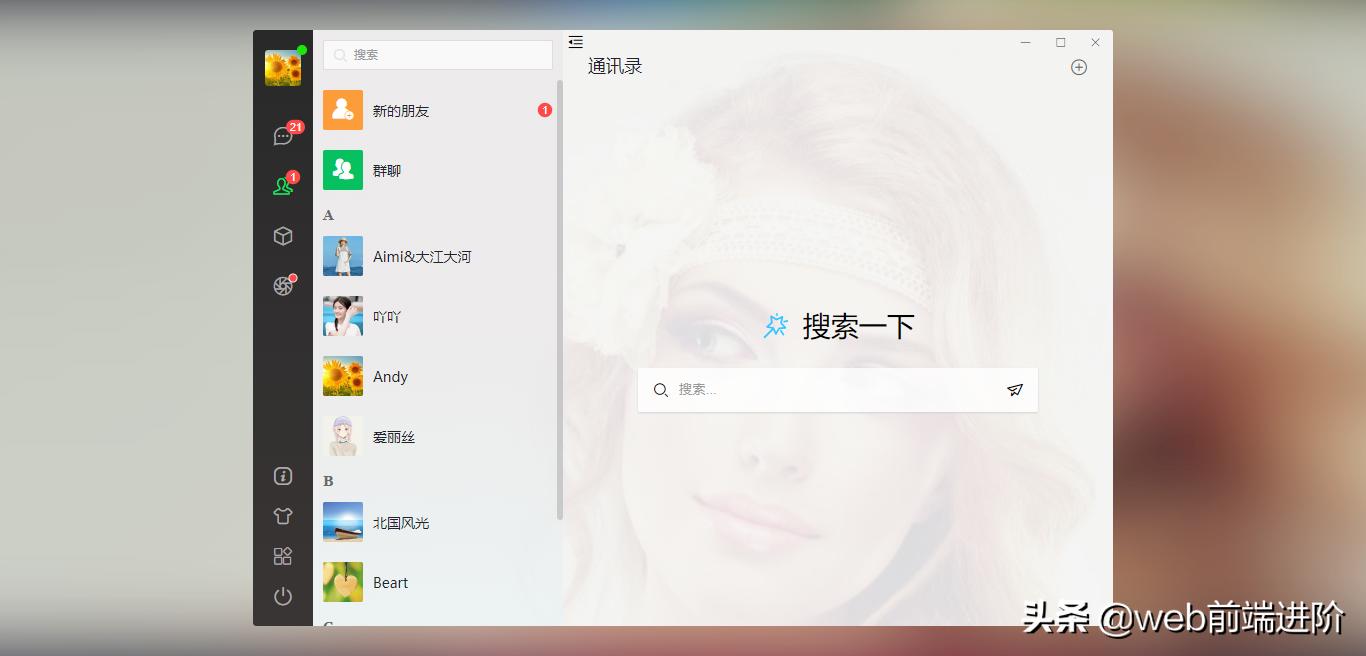Image resolution: width=1366 pixels, height=656 pixels.
Task: Open the 通讯录 contacts view
Action: (x=615, y=65)
